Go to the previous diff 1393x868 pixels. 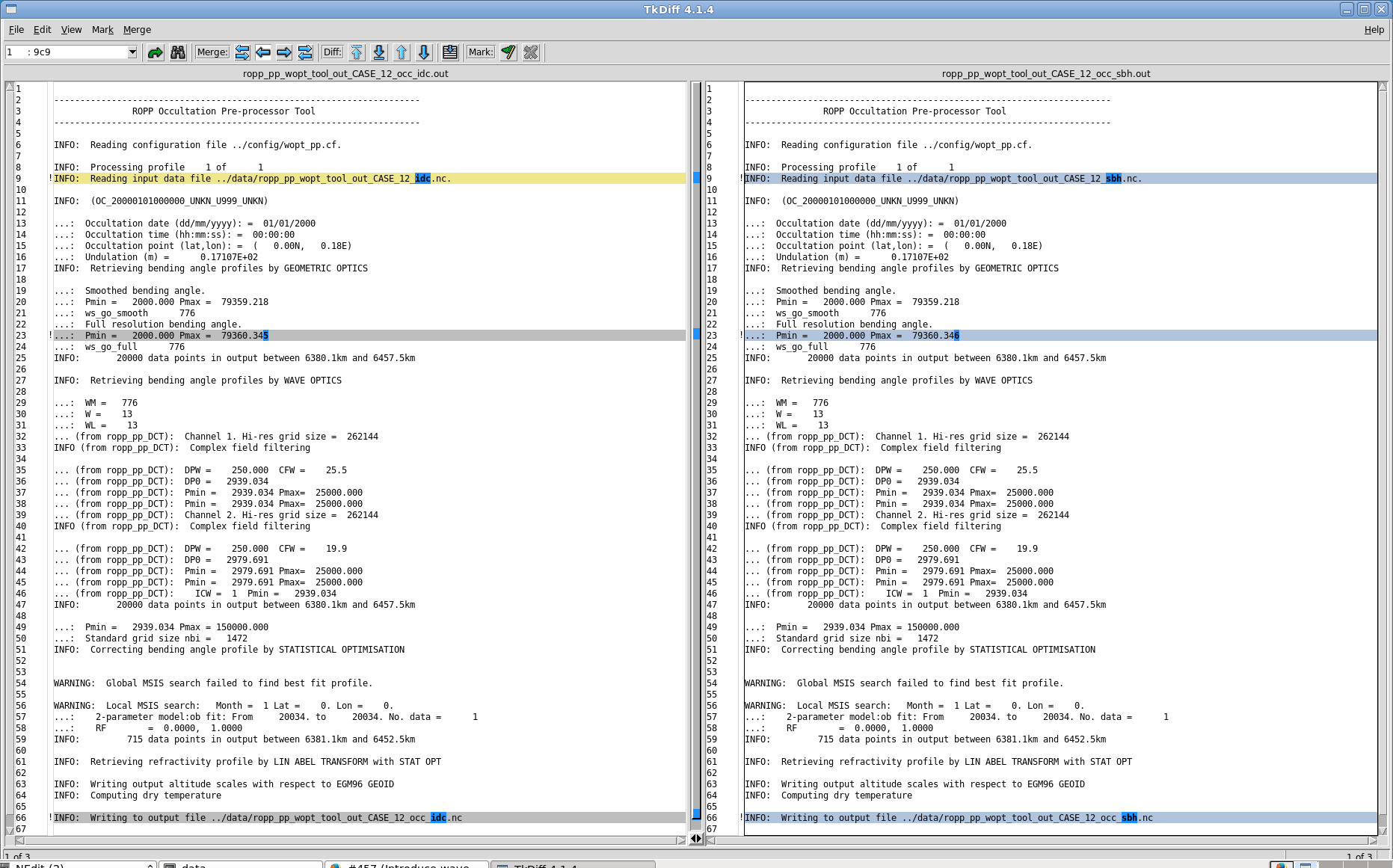(x=402, y=52)
